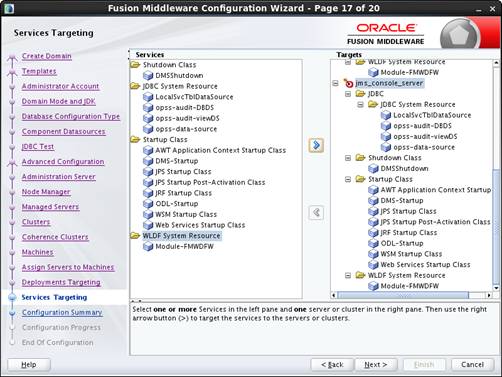The image size is (502, 377).
Task: Click the JDBC System Resource folder icon in Services
Action: tap(135, 86)
